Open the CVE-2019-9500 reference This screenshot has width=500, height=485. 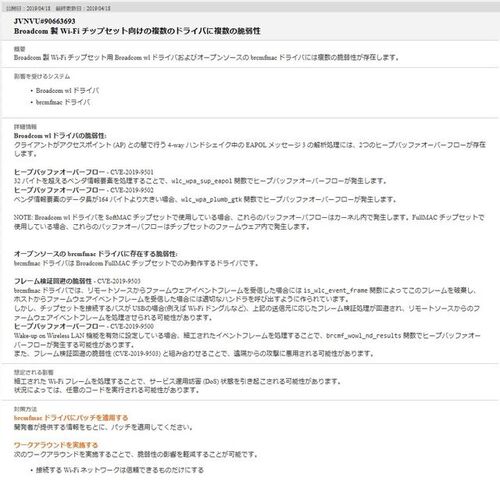pos(132,326)
